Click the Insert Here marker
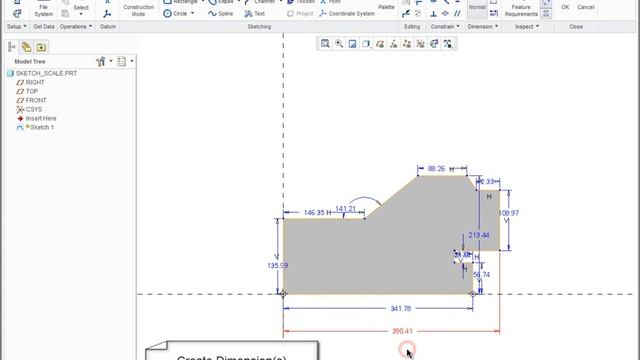 coord(36,118)
